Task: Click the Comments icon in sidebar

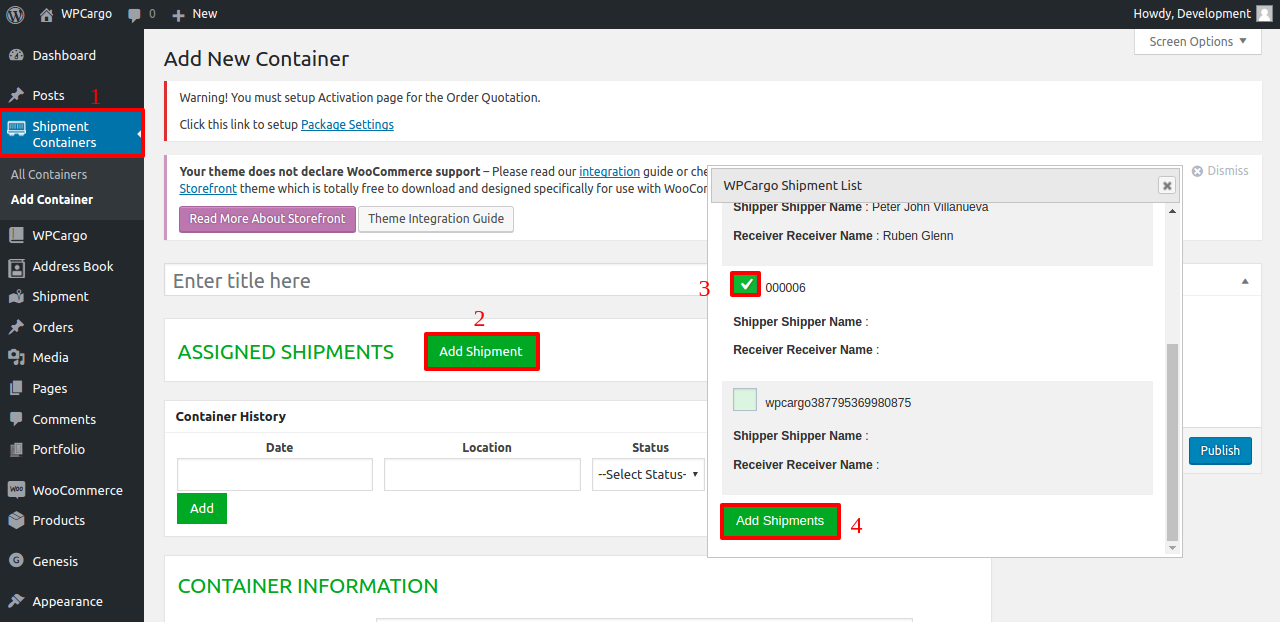Action: pyautogui.click(x=16, y=419)
